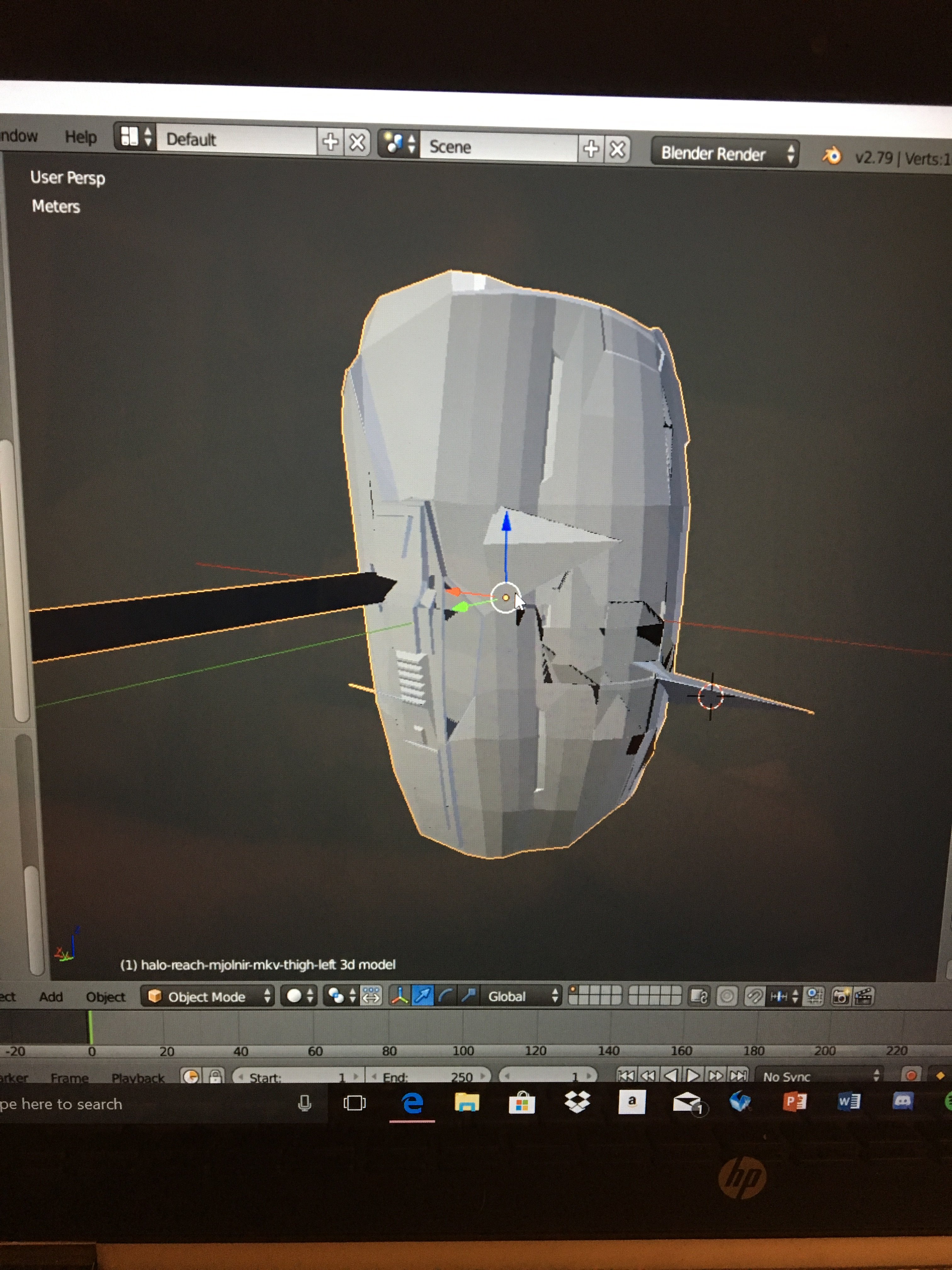Open the screen layout chooser icon

click(x=136, y=137)
